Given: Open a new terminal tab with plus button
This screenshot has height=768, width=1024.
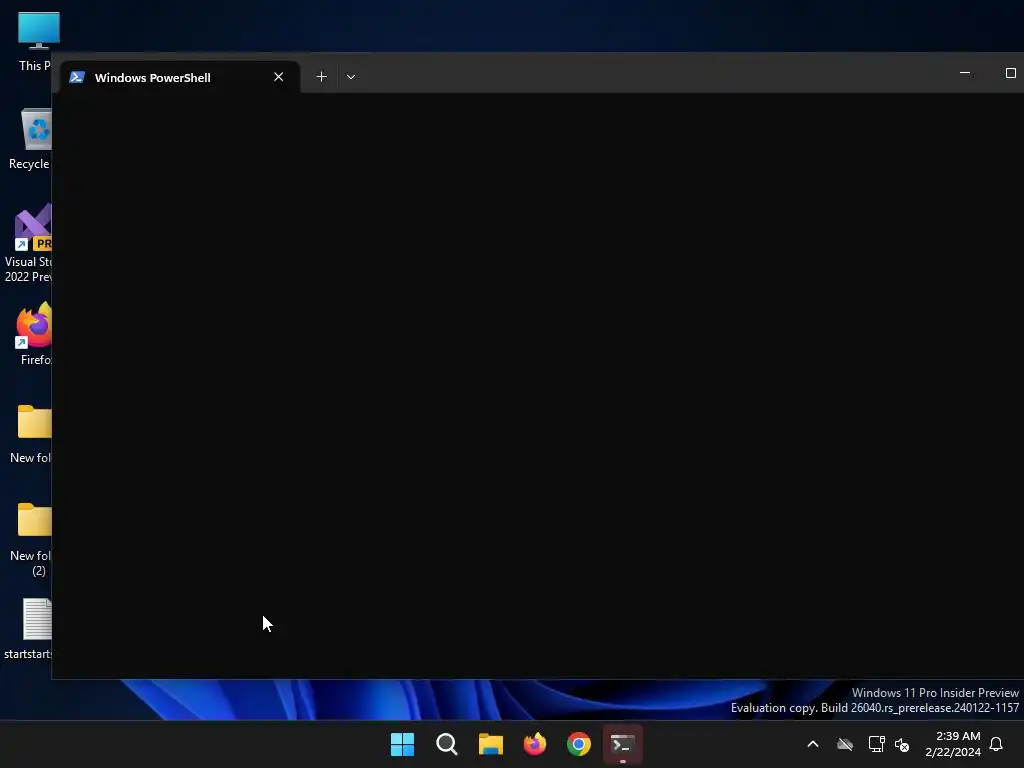Looking at the screenshot, I should pos(321,77).
